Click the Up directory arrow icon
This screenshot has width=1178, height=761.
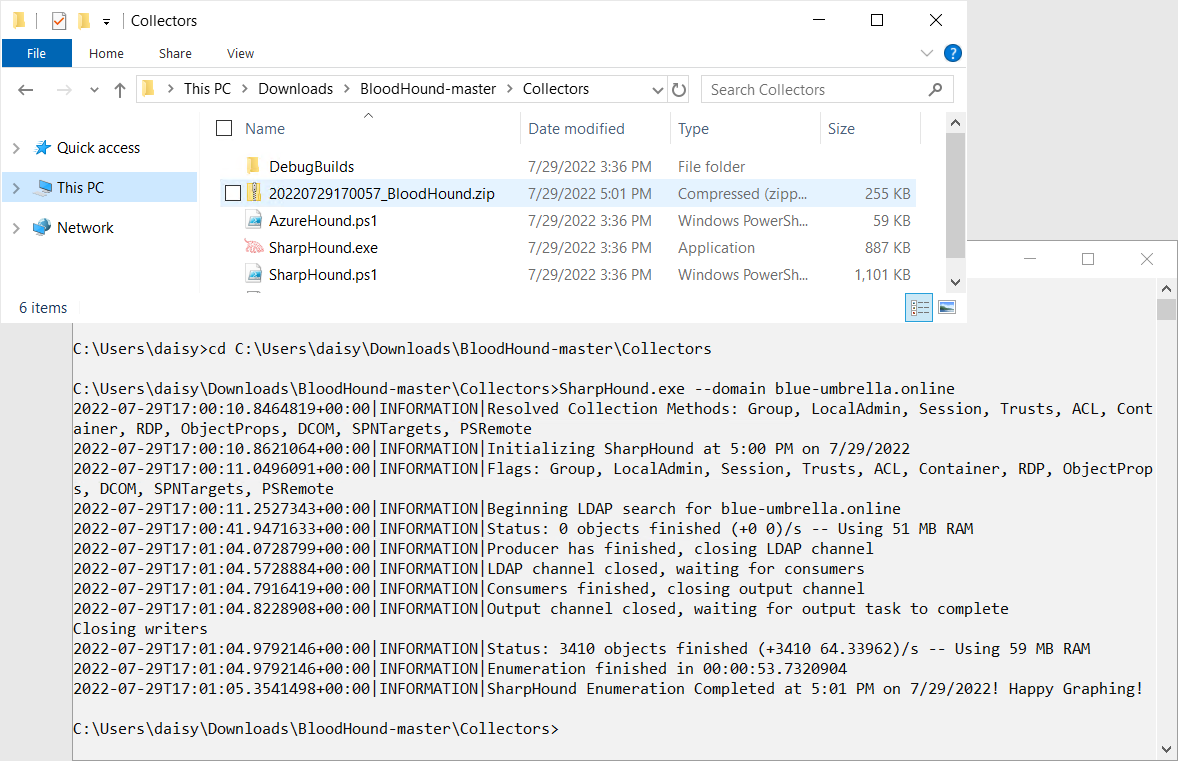tap(120, 89)
